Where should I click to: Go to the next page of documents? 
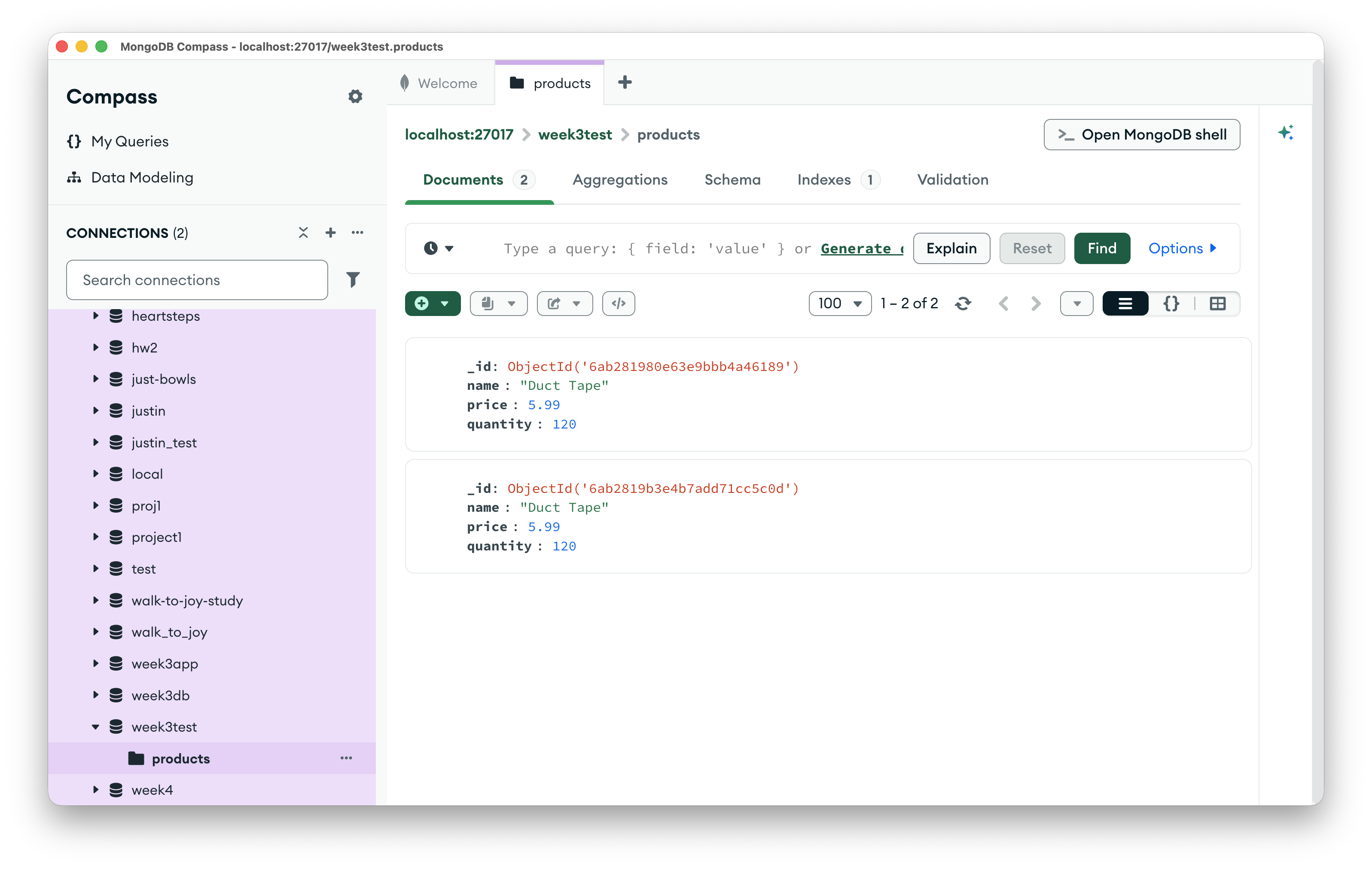click(x=1036, y=304)
